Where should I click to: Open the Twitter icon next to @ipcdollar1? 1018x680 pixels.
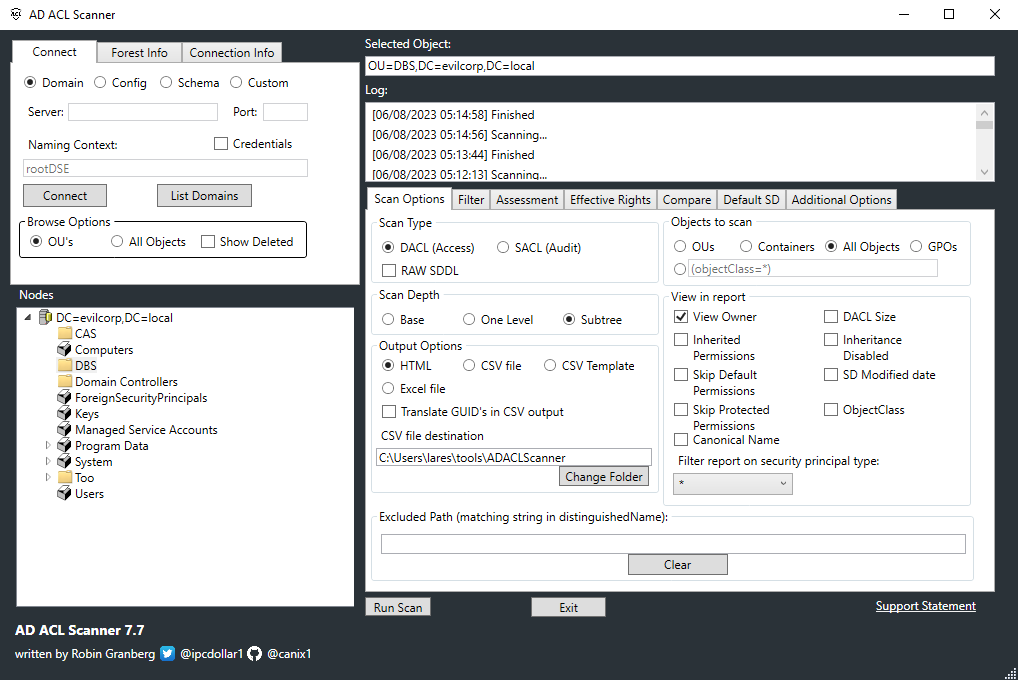[166, 654]
